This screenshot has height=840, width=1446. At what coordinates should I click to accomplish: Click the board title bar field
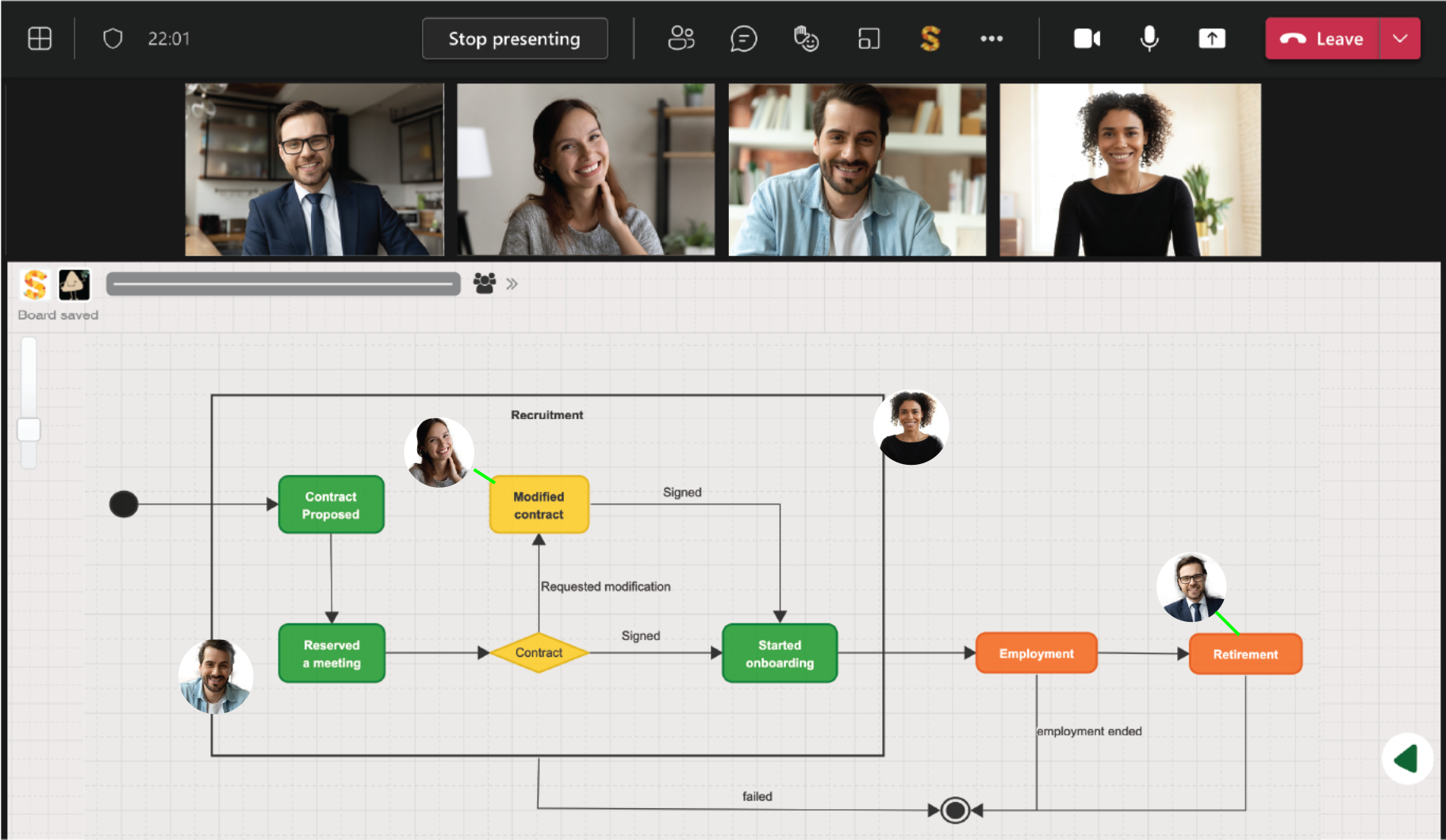point(283,284)
